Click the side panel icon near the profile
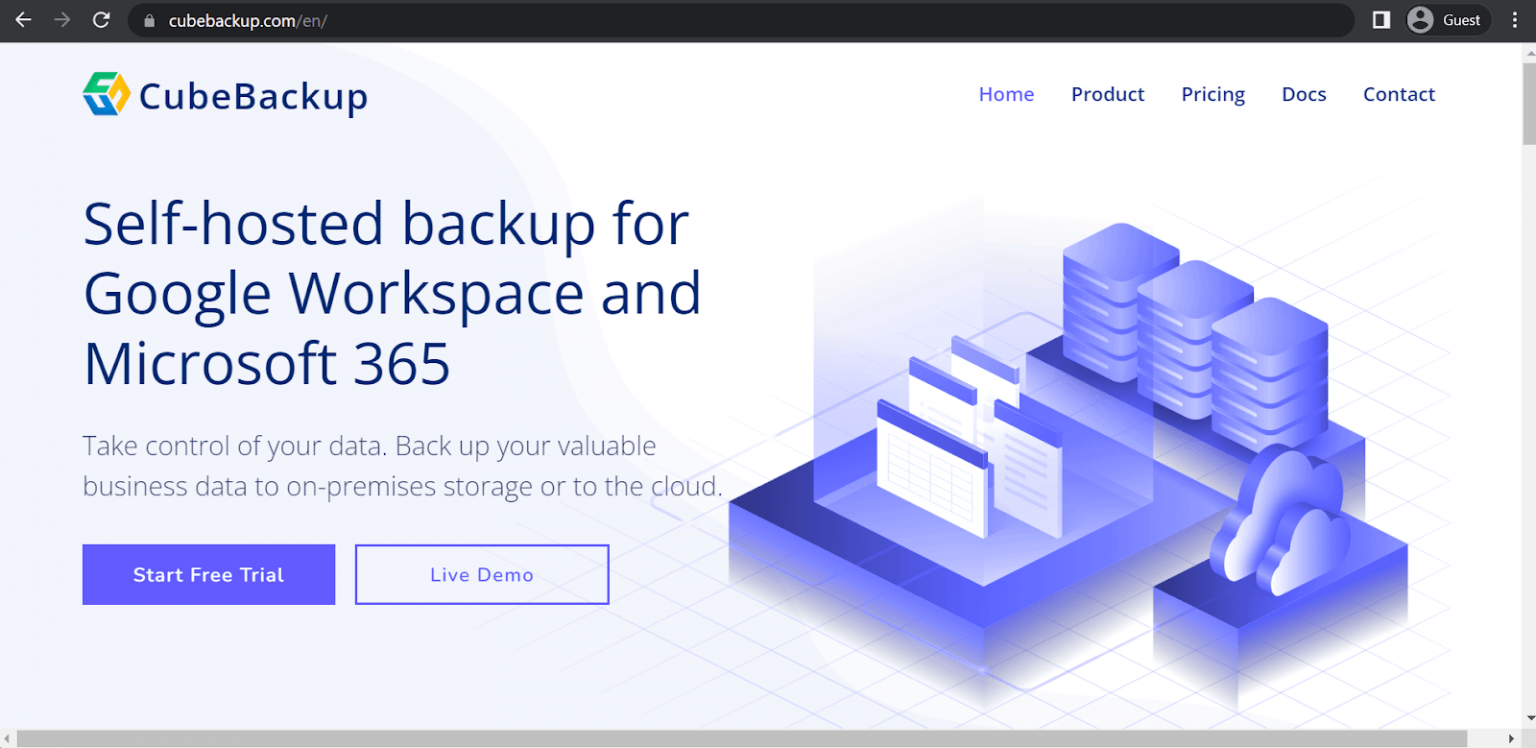1536x748 pixels. tap(1379, 20)
